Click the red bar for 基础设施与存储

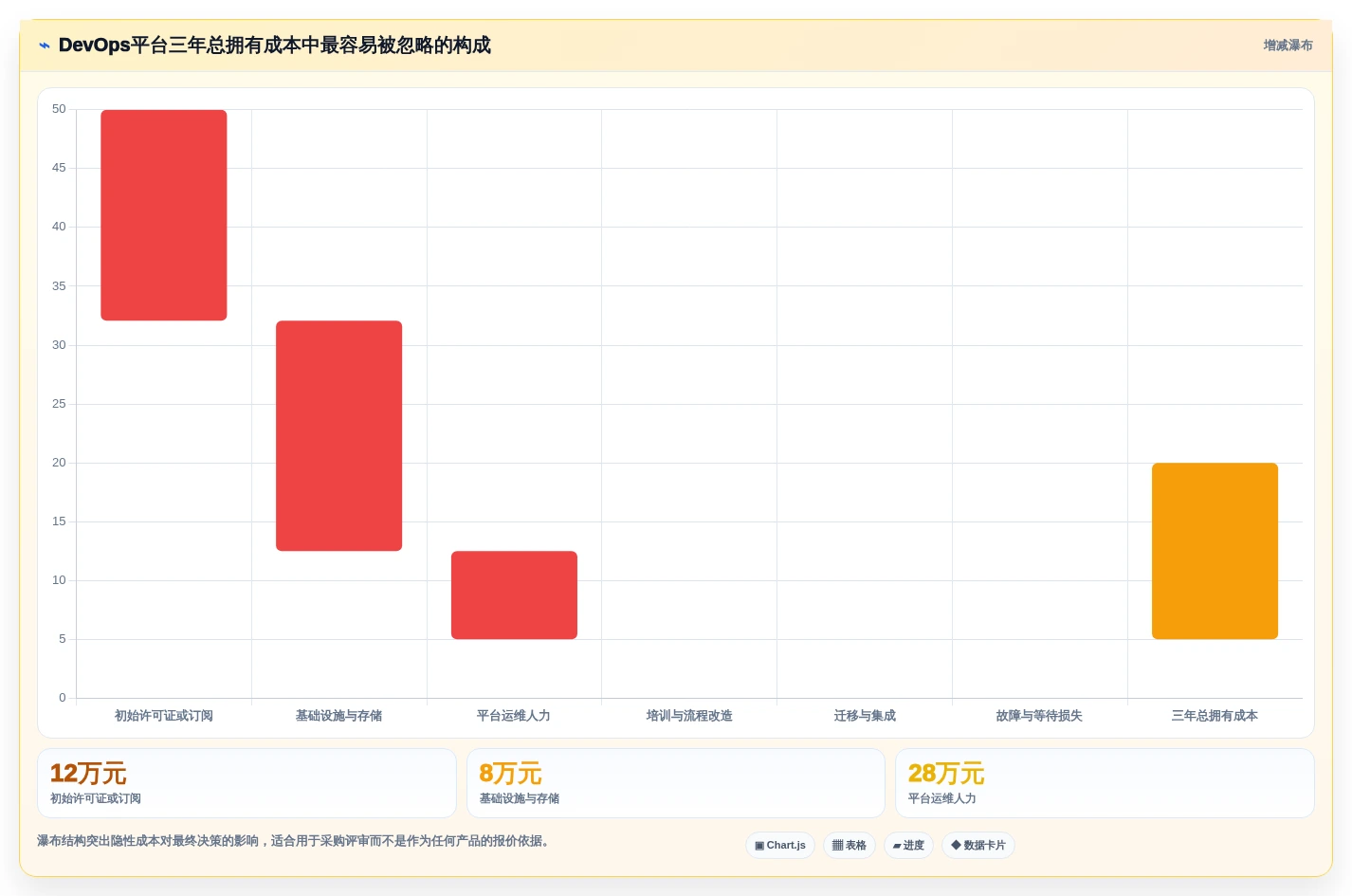[338, 435]
